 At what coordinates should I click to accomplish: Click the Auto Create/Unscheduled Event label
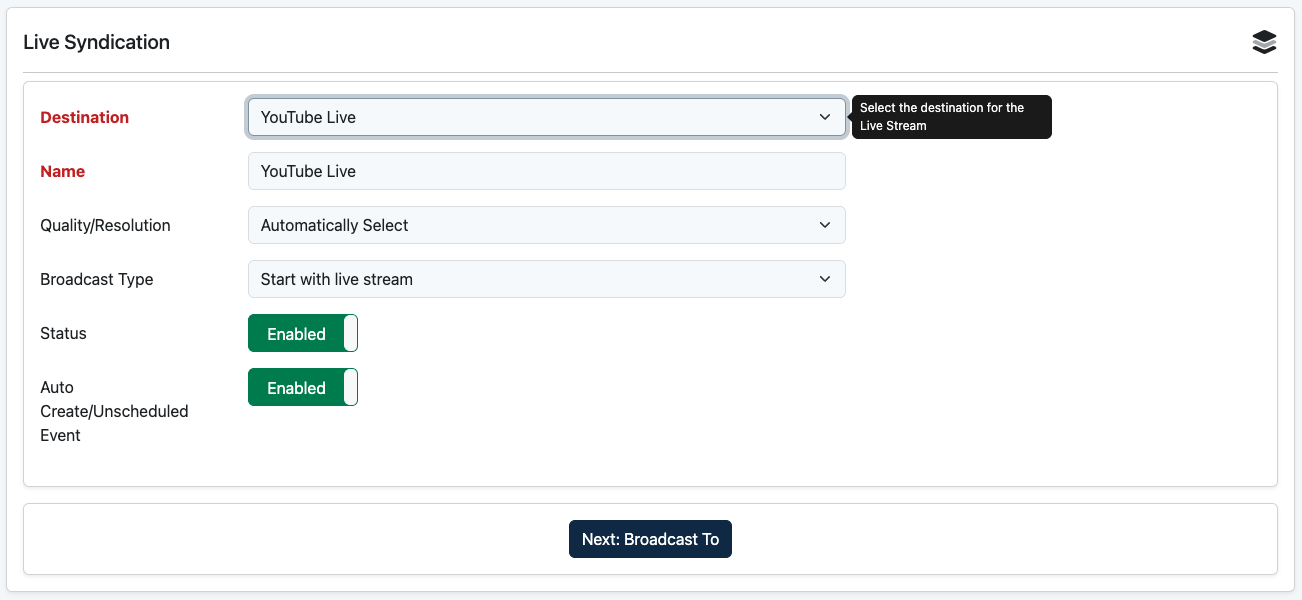[x=114, y=411]
